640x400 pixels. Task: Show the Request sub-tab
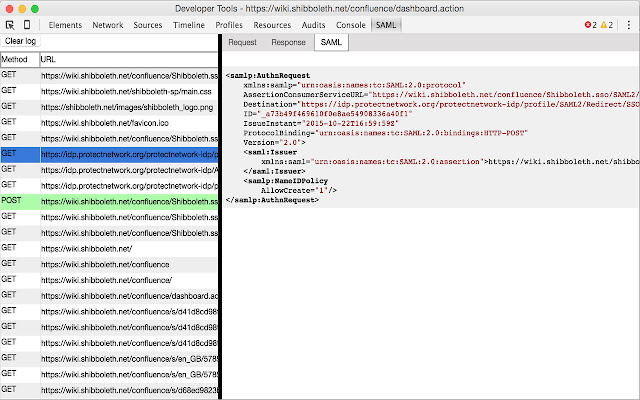click(243, 42)
